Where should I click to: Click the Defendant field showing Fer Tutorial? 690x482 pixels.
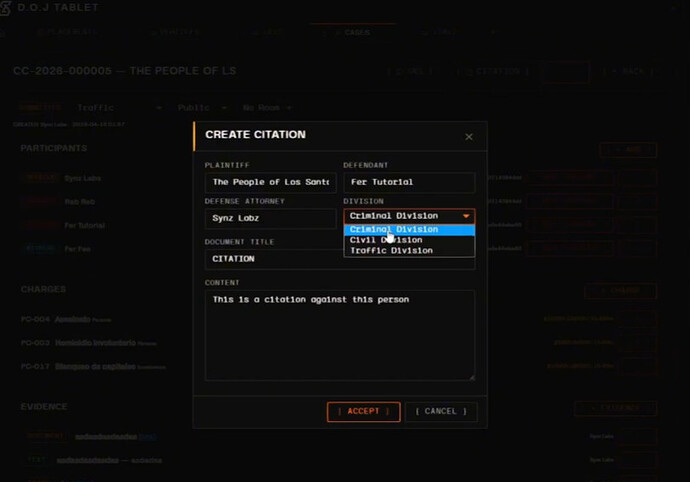click(409, 182)
